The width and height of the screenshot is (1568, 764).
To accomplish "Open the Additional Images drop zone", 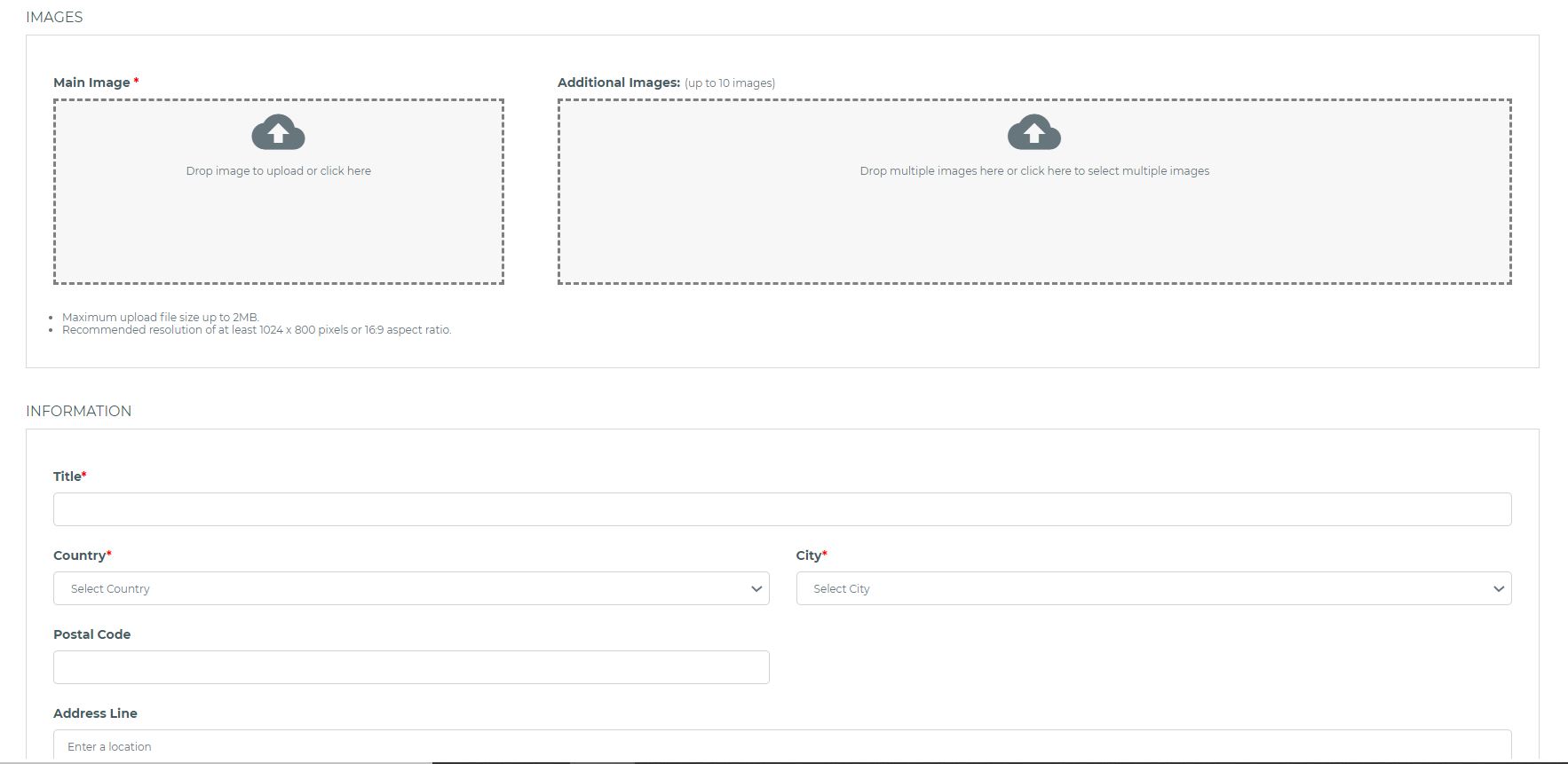I will (1034, 192).
